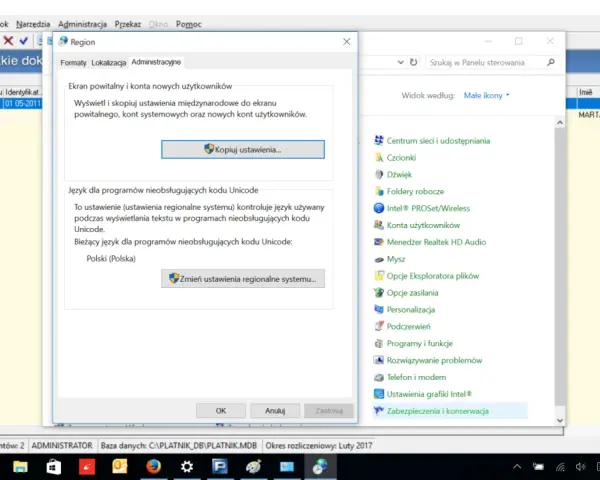Open Windows Store from taskbar
The image size is (600, 480).
54,467
